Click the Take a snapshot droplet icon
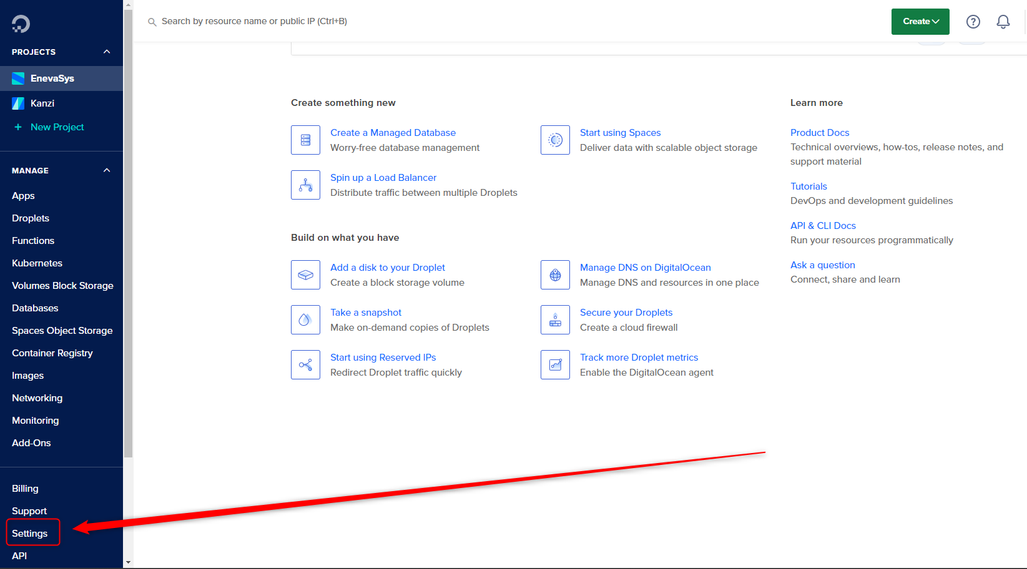1027x569 pixels. pos(305,320)
